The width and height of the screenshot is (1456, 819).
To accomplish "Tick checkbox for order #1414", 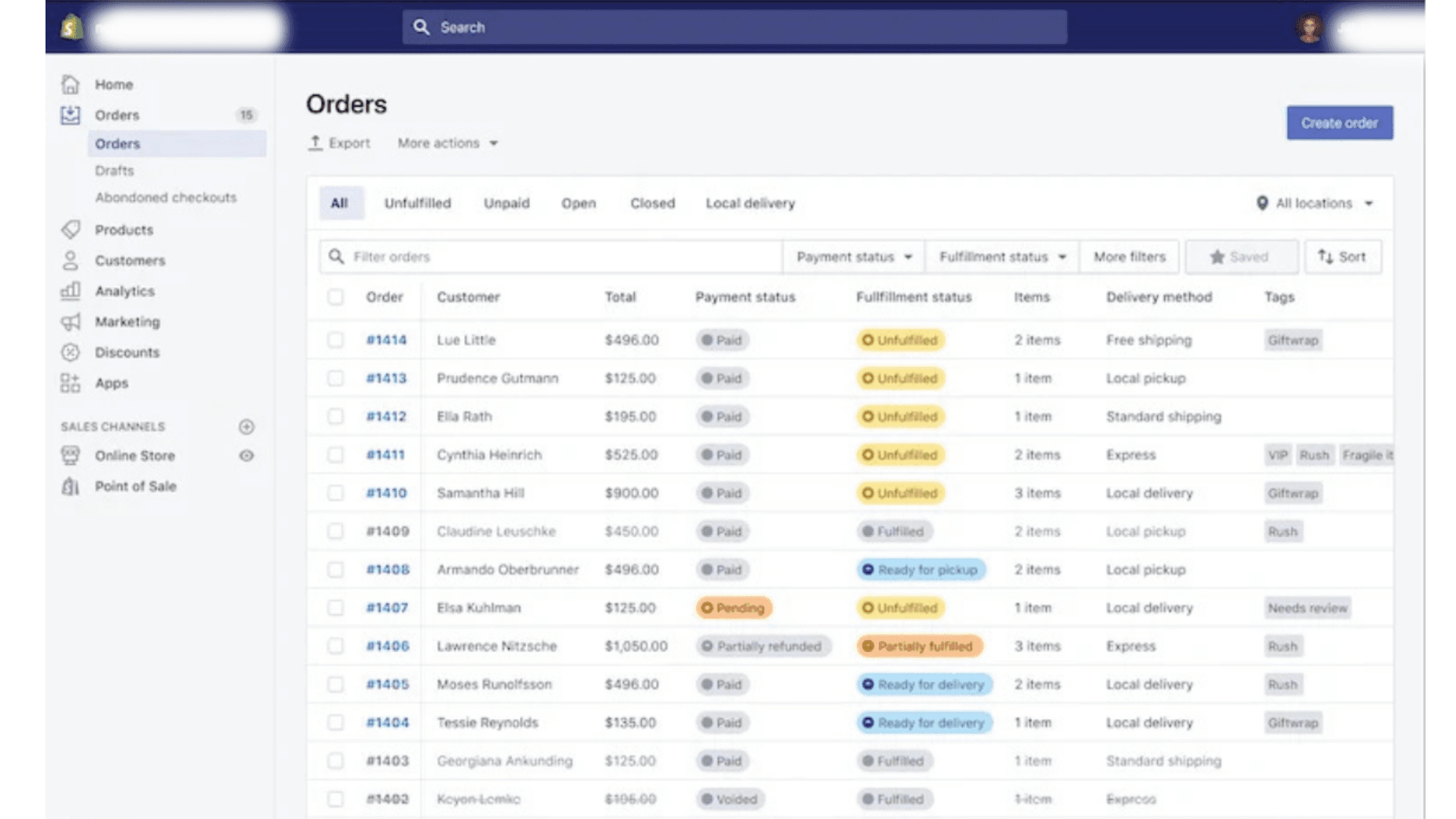I will pyautogui.click(x=335, y=340).
